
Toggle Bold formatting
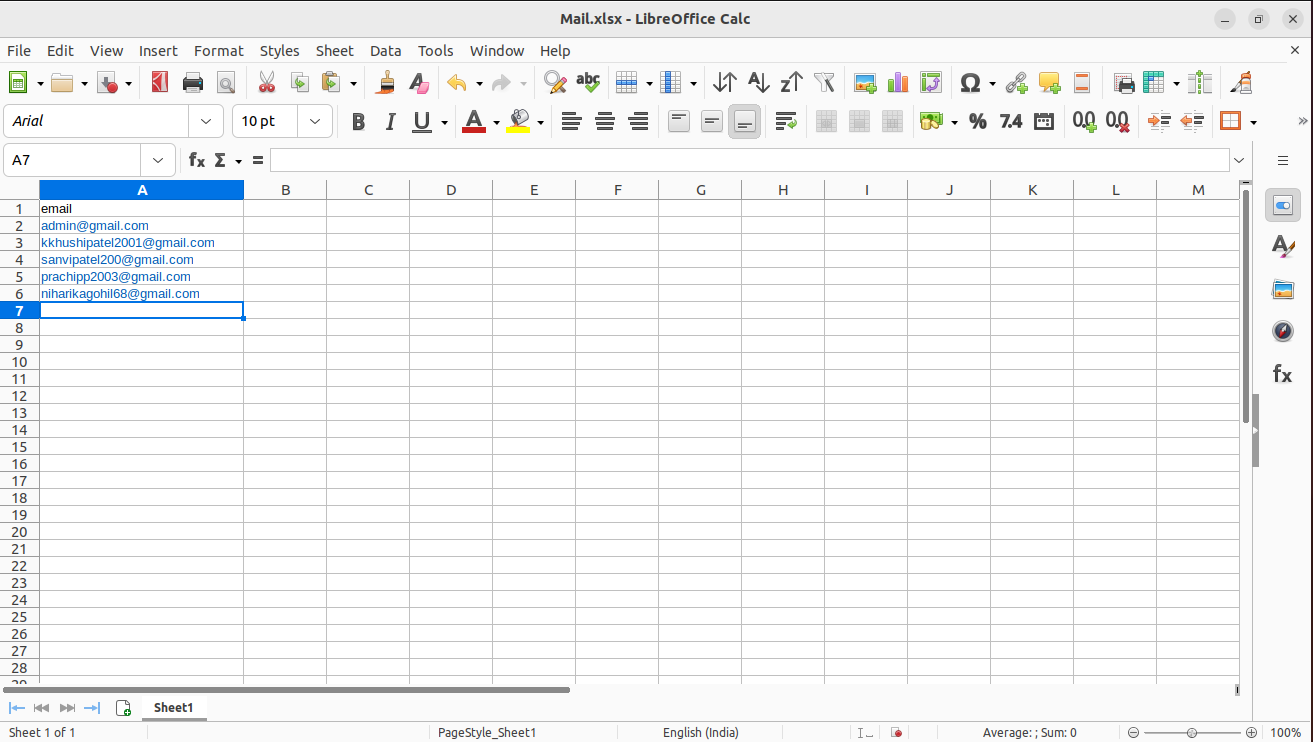[x=358, y=121]
